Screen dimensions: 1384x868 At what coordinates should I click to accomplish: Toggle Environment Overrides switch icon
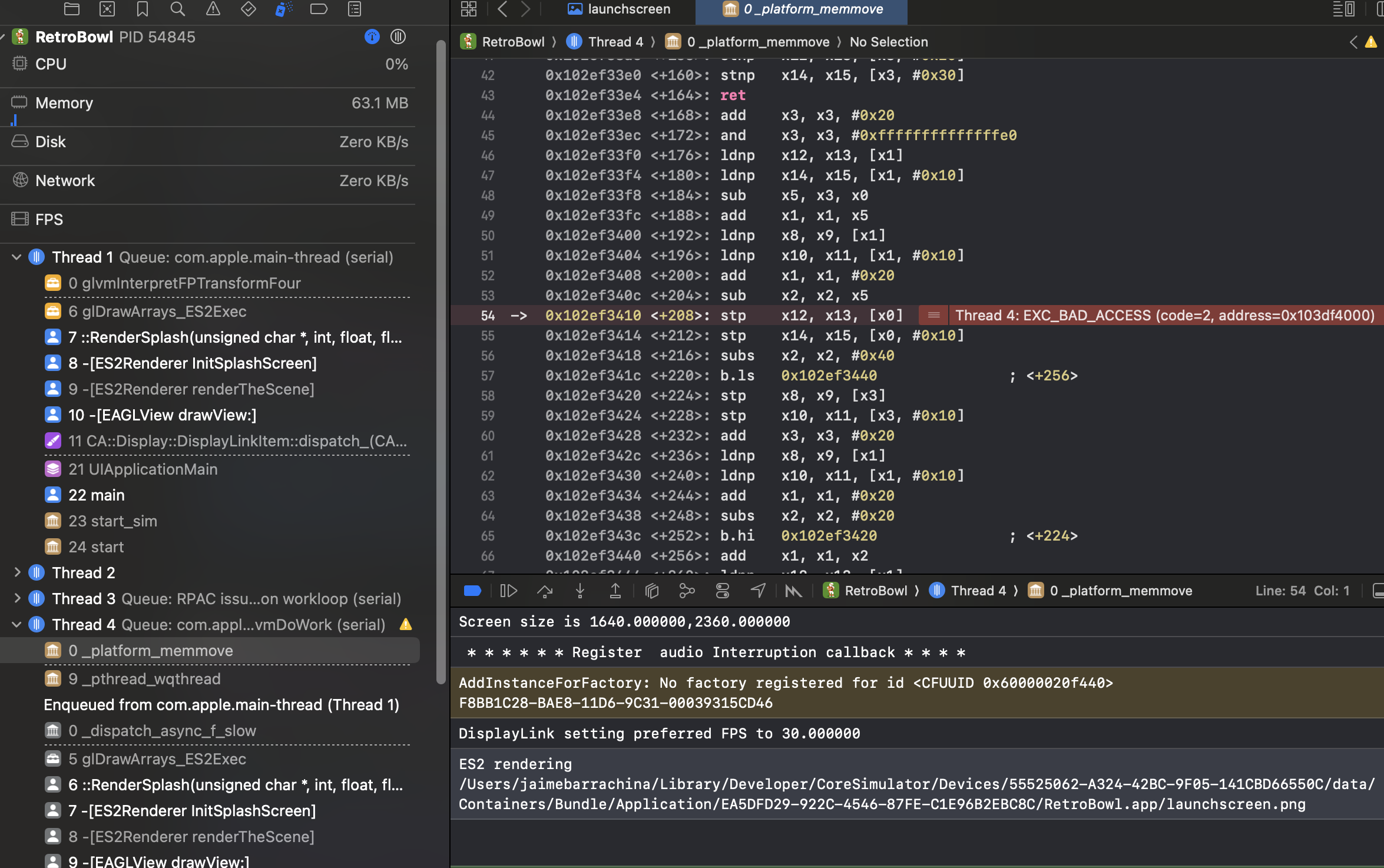point(723,591)
